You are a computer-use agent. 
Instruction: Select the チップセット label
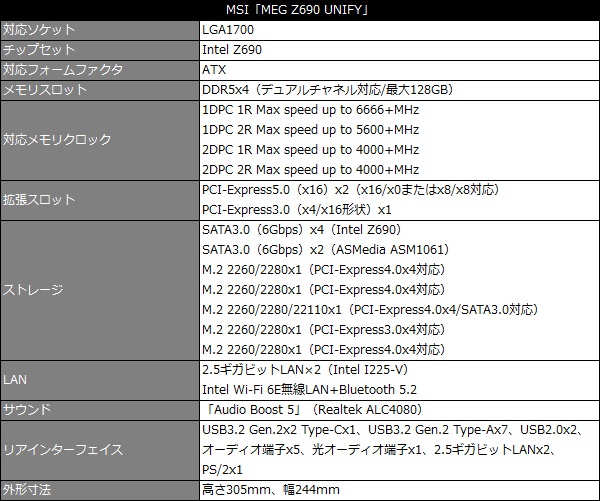click(39, 50)
